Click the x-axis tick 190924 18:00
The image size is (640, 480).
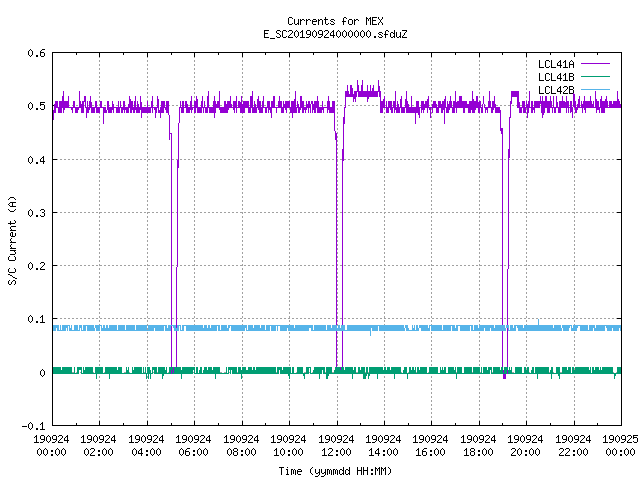click(478, 446)
